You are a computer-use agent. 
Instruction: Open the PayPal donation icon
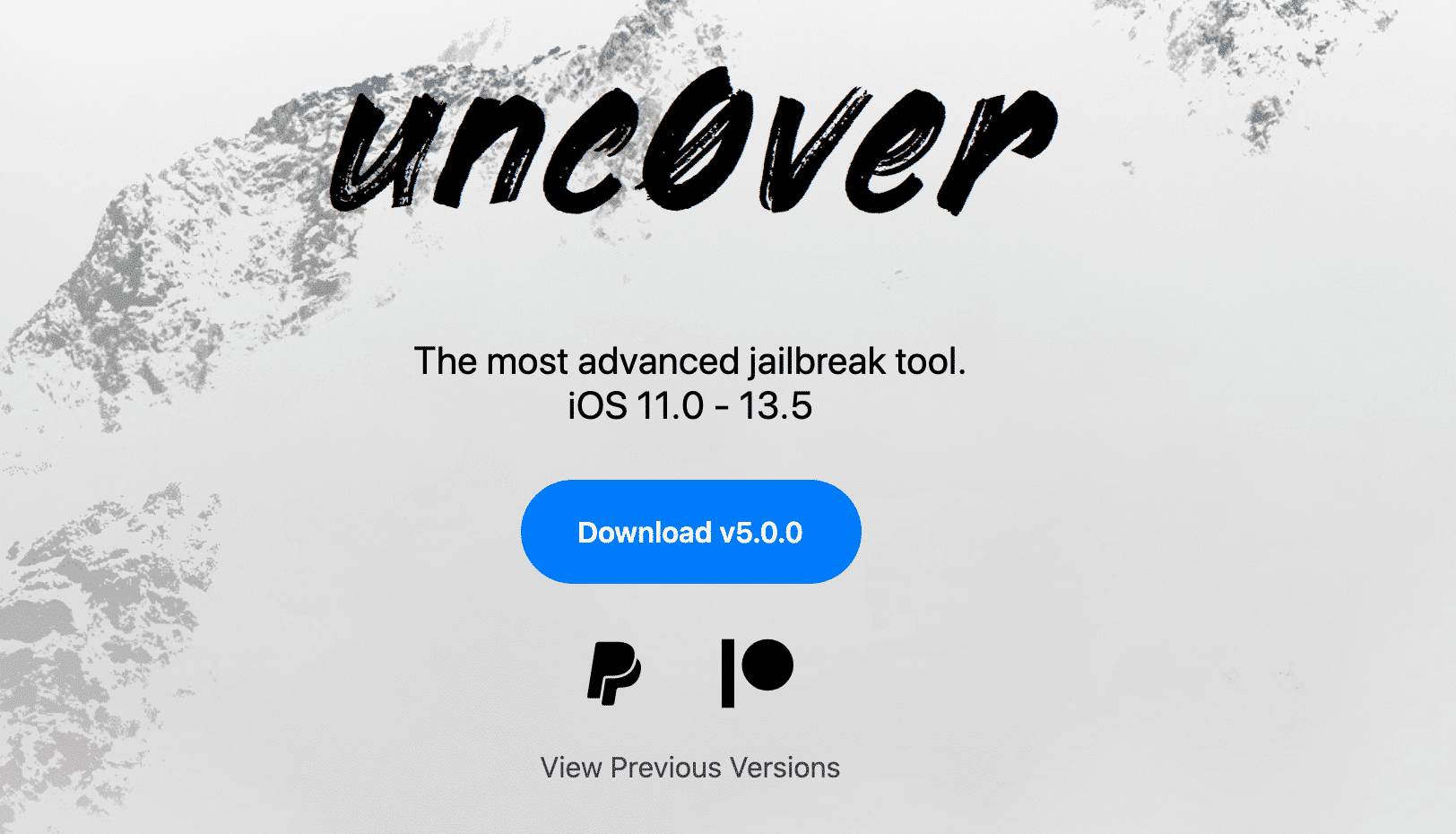tap(614, 673)
